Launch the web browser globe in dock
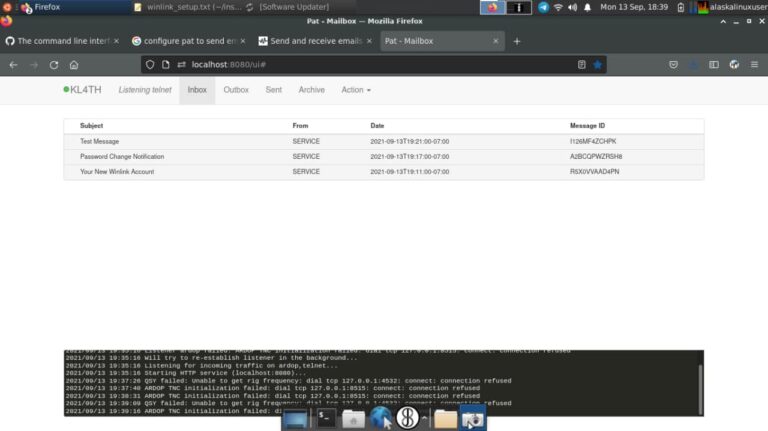Viewport: 768px width, 431px height. pos(380,418)
